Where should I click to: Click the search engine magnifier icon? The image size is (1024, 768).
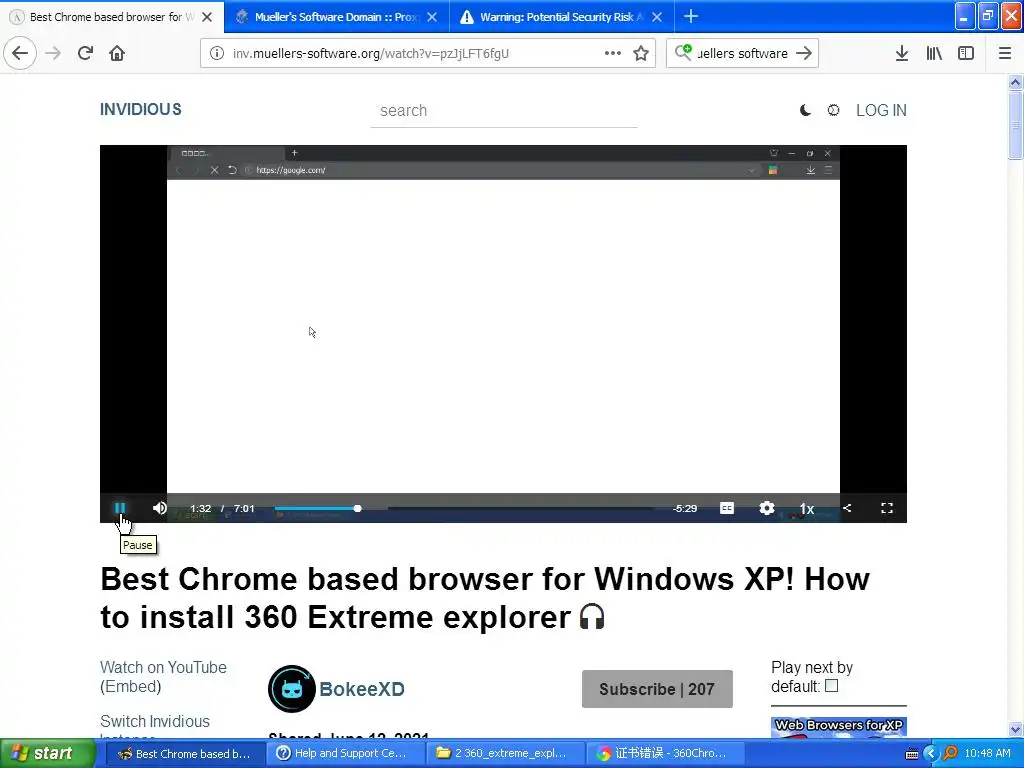[x=683, y=52]
